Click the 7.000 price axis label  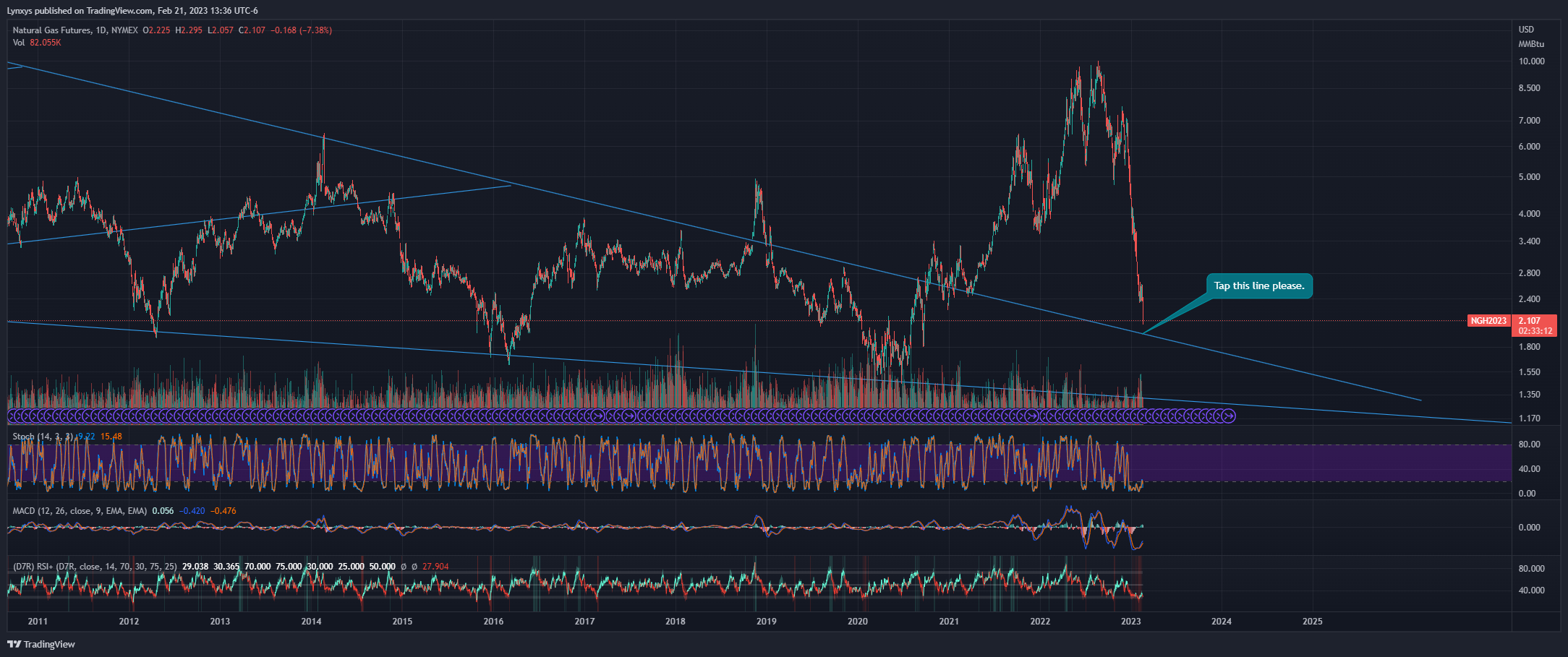1530,121
